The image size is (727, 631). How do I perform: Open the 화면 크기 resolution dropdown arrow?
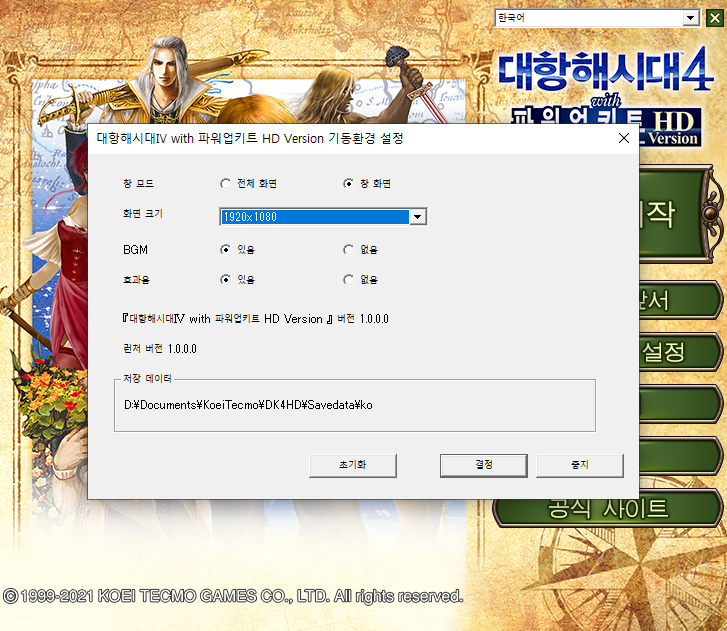(x=418, y=217)
